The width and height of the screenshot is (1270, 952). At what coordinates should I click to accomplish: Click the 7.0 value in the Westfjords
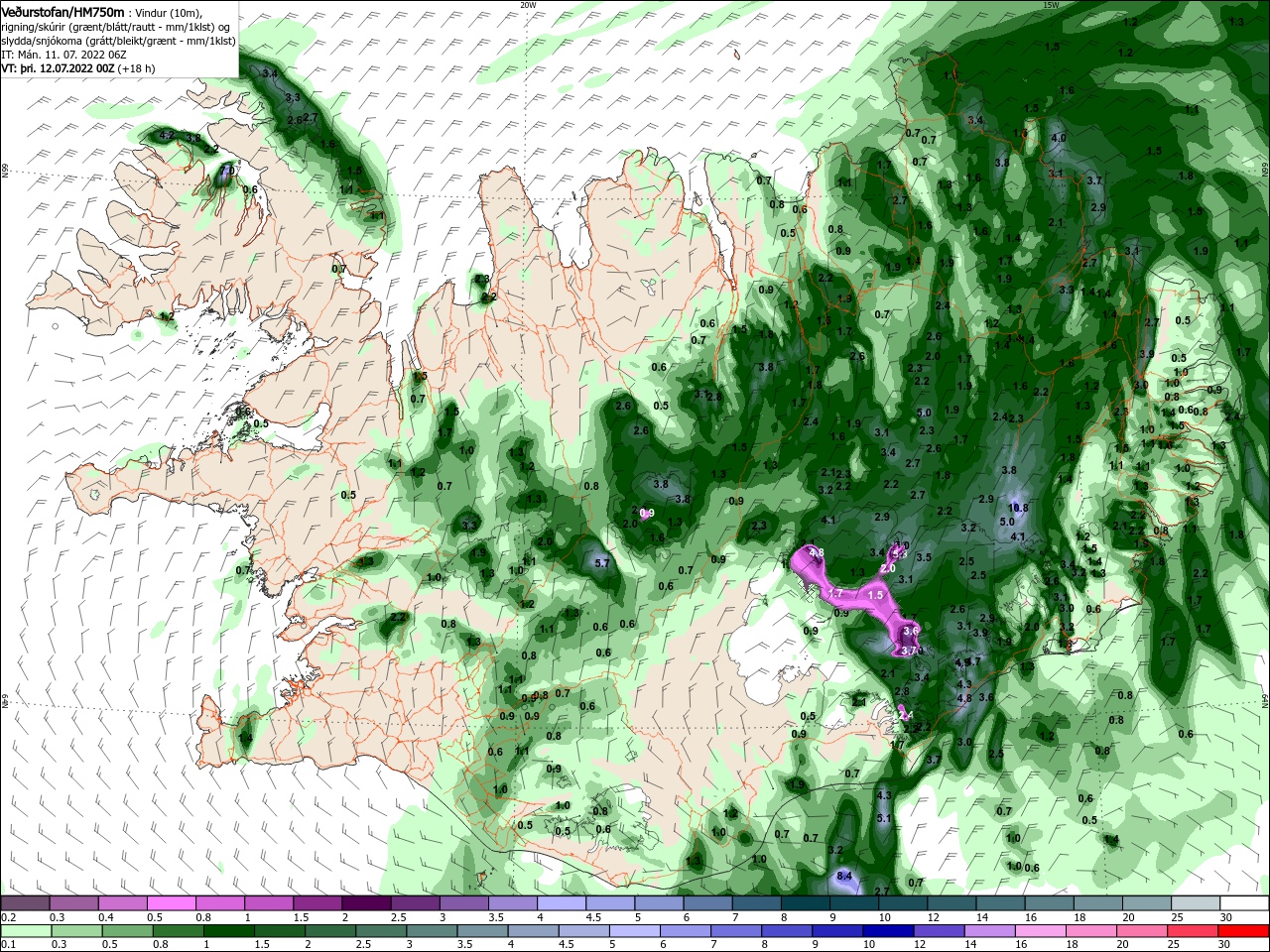coord(227,171)
